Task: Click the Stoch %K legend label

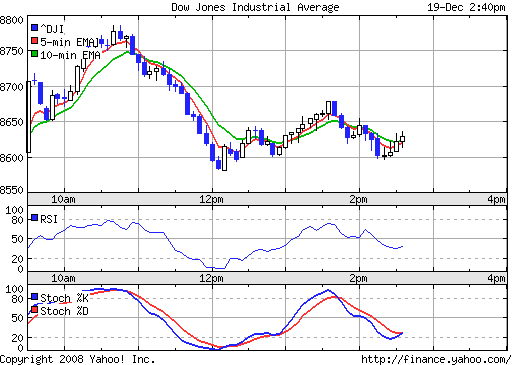Action: point(64,298)
